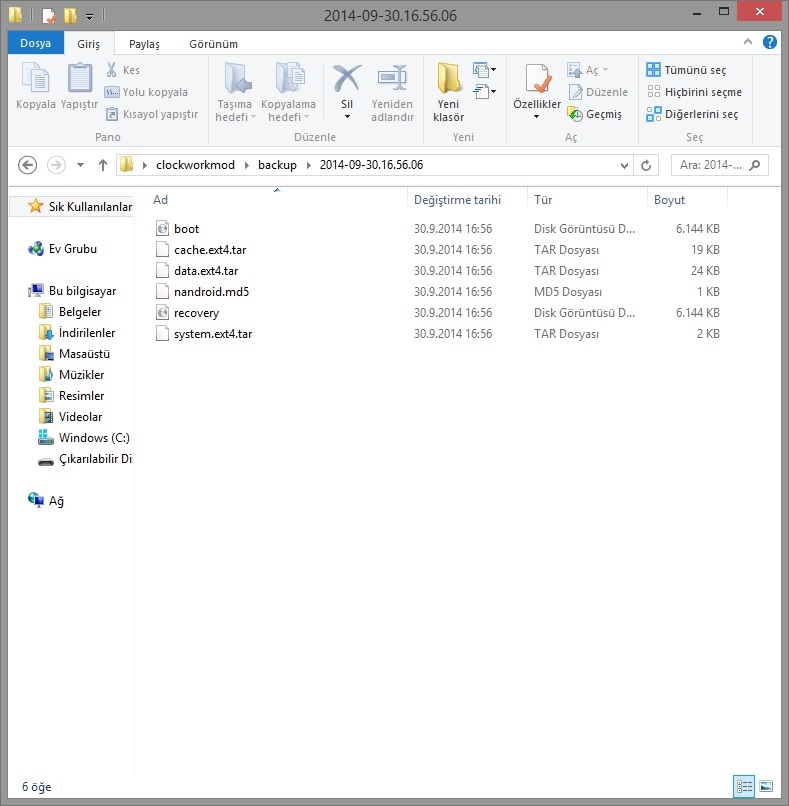Viewport: 789px width, 806px height.
Task: Switch to details view in status bar
Action: [744, 786]
